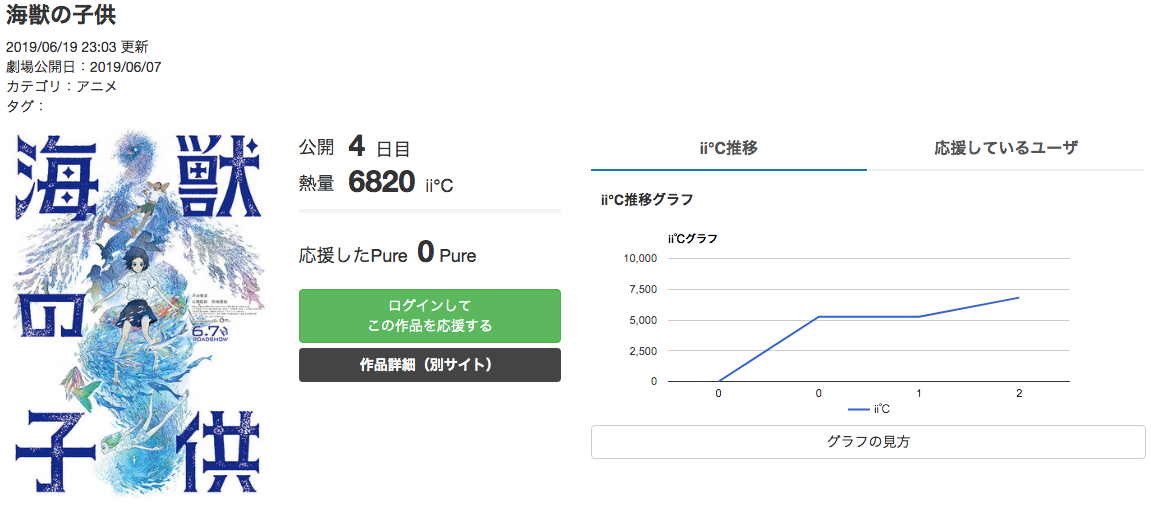Click the 海獣の子供 movie poster
Viewport: 1151px width, 511px height.
tap(138, 314)
